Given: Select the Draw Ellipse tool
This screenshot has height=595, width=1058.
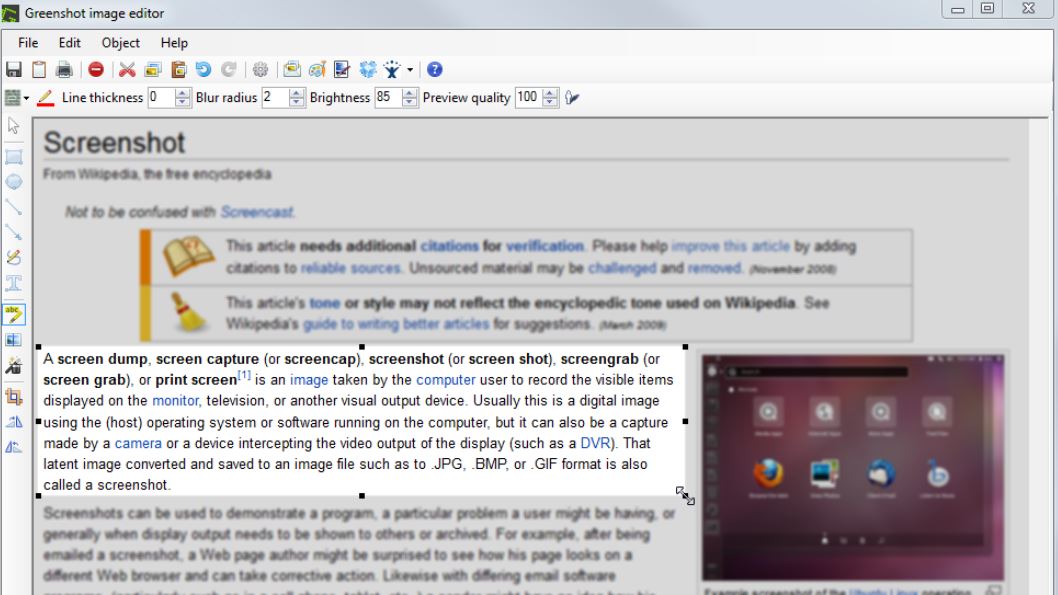Looking at the screenshot, I should point(13,182).
